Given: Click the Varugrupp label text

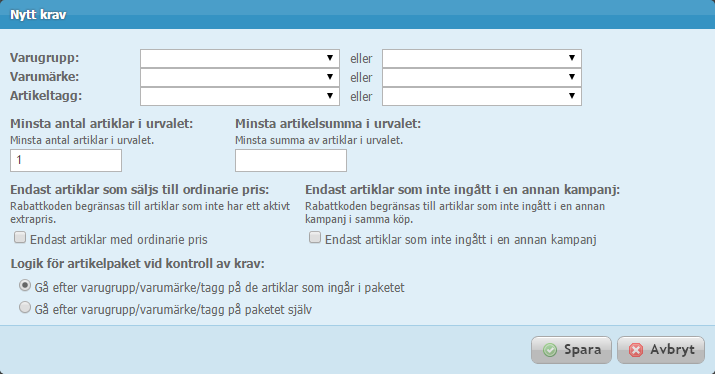Looking at the screenshot, I should [45, 58].
